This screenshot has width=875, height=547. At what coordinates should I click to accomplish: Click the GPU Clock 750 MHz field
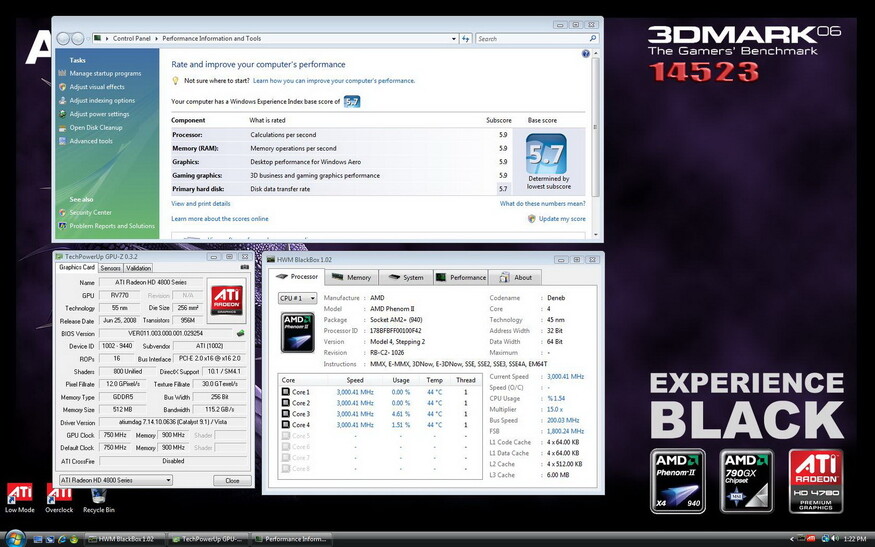114,435
